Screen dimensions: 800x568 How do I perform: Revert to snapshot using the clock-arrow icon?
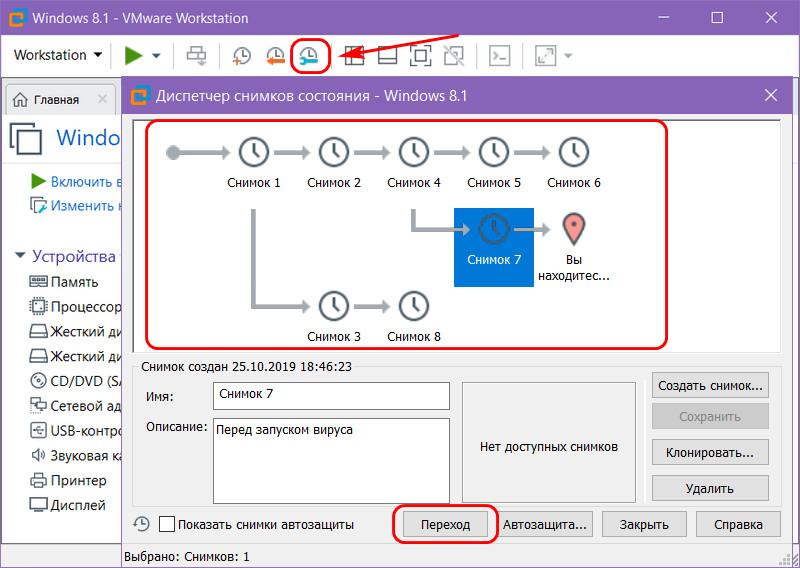pyautogui.click(x=276, y=56)
